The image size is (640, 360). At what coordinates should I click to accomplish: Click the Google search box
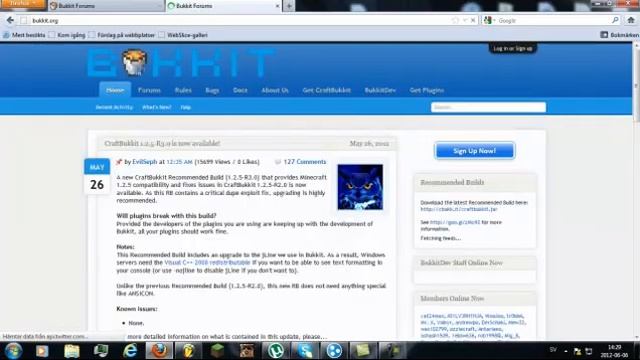tap(553, 20)
